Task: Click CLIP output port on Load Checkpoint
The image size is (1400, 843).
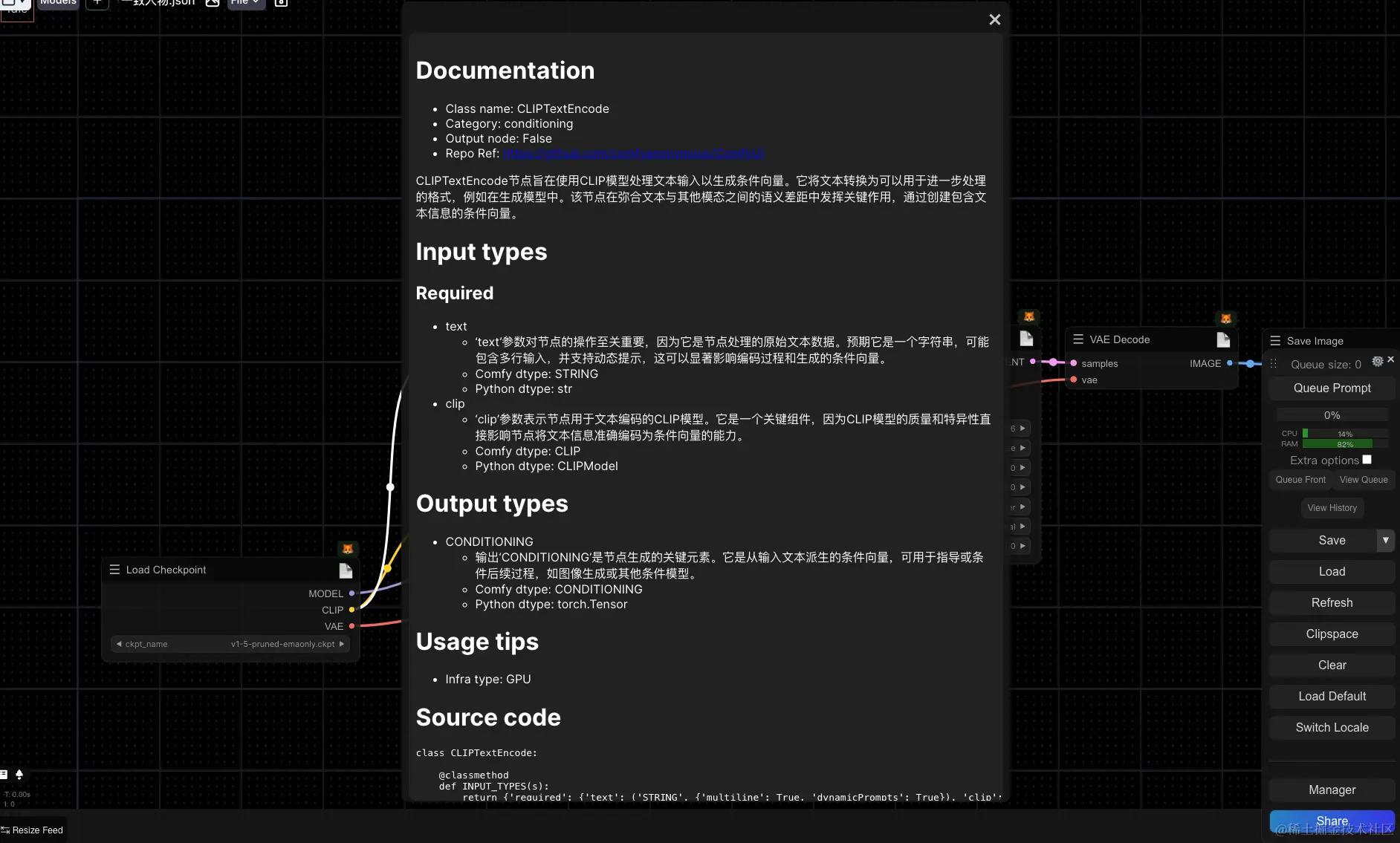Action: click(351, 610)
